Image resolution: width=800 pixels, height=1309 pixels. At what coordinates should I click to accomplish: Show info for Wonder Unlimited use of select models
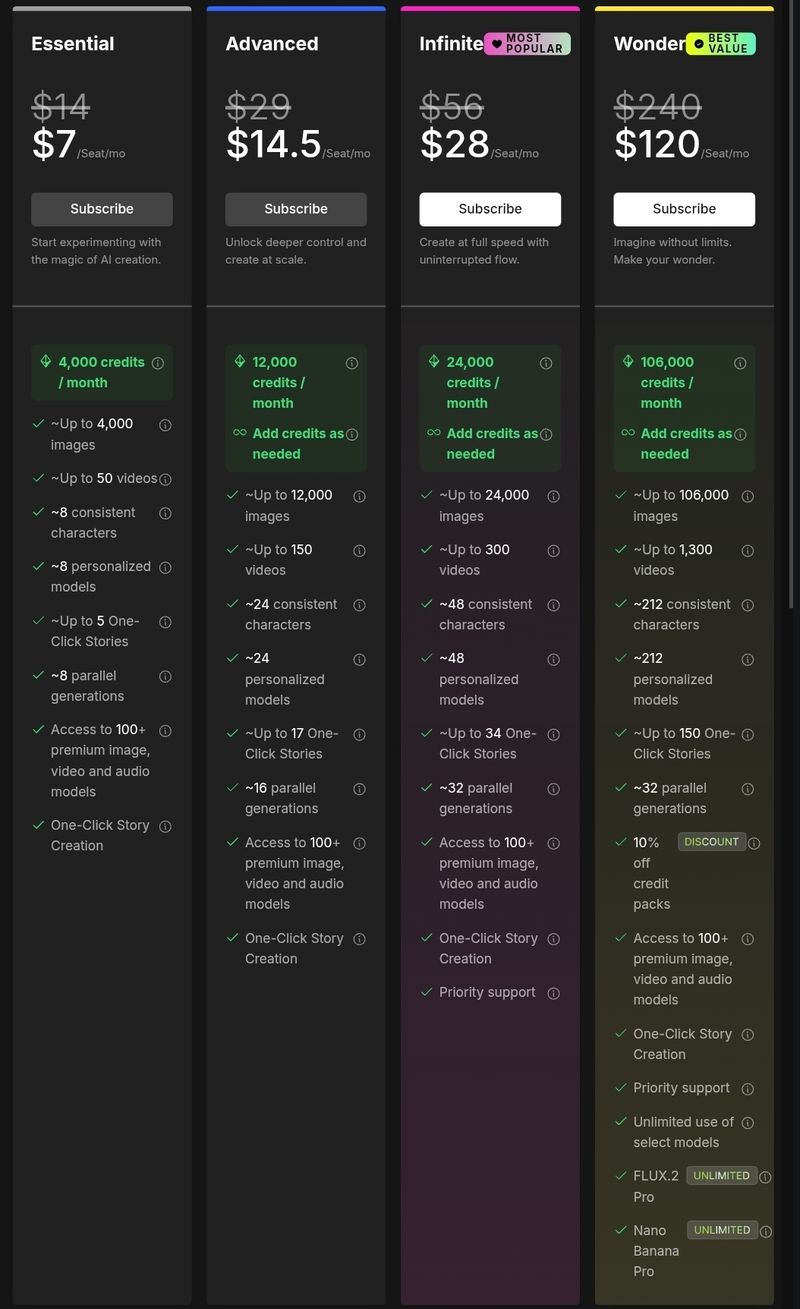pos(747,1123)
